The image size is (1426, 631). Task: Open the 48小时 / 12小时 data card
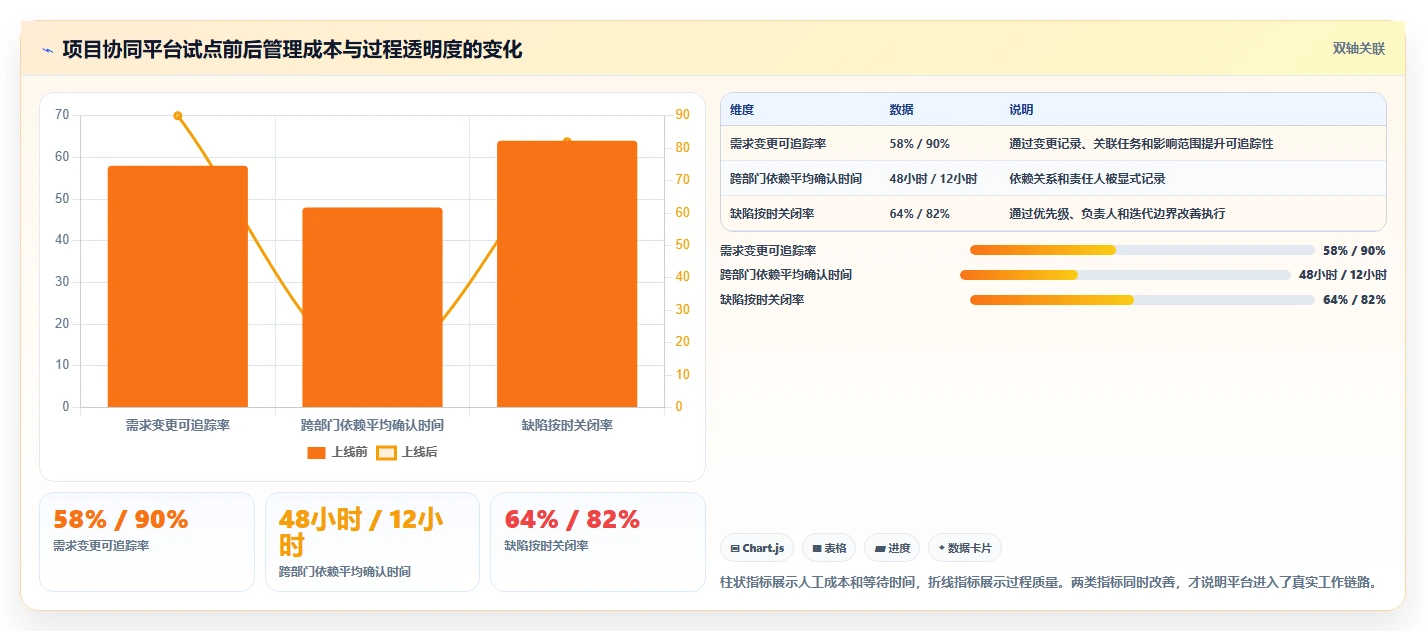point(372,542)
